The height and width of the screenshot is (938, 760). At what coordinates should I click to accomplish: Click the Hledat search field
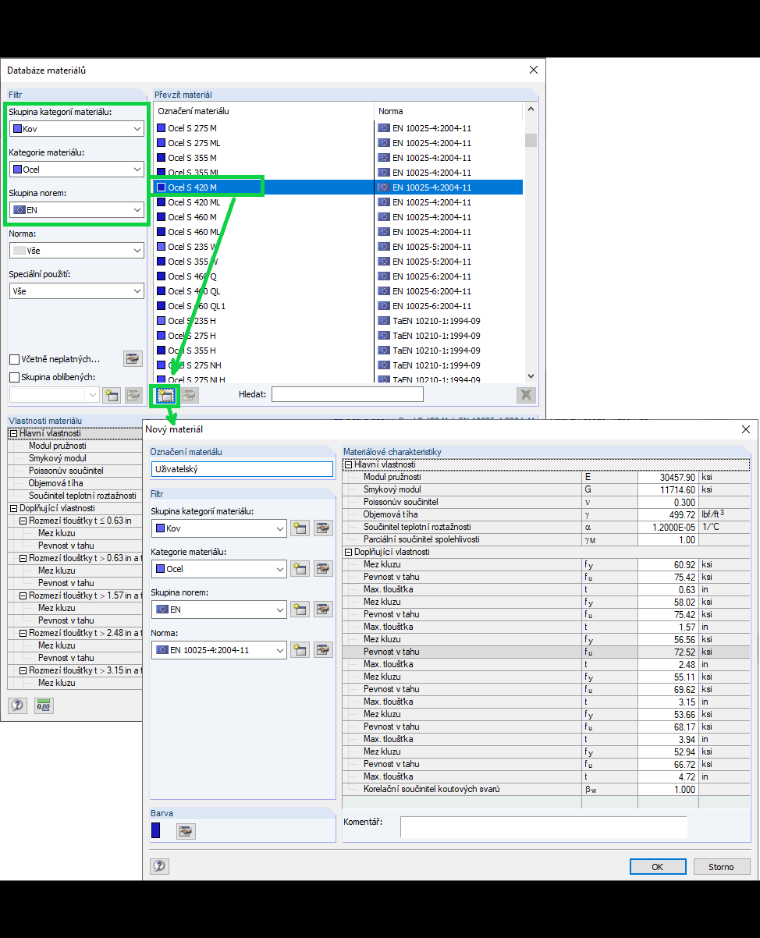tap(347, 394)
